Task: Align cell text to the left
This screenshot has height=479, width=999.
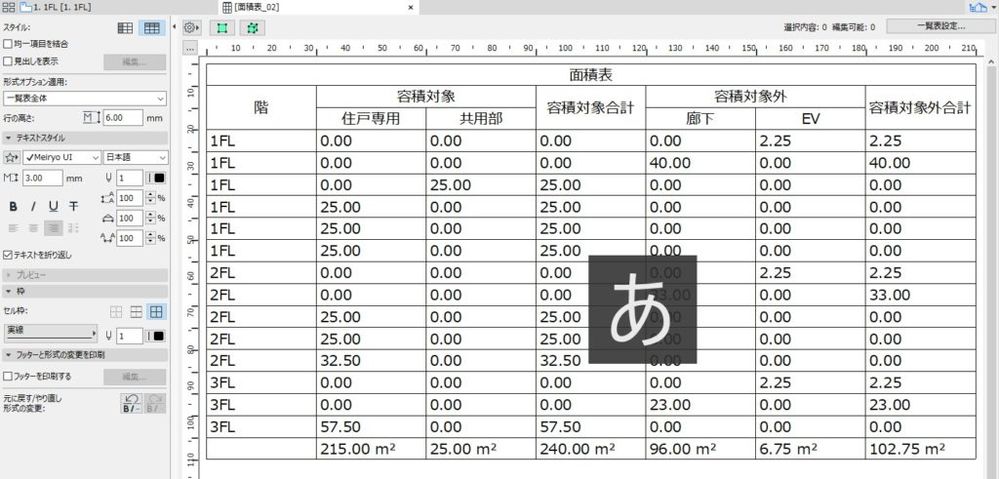Action: point(13,228)
